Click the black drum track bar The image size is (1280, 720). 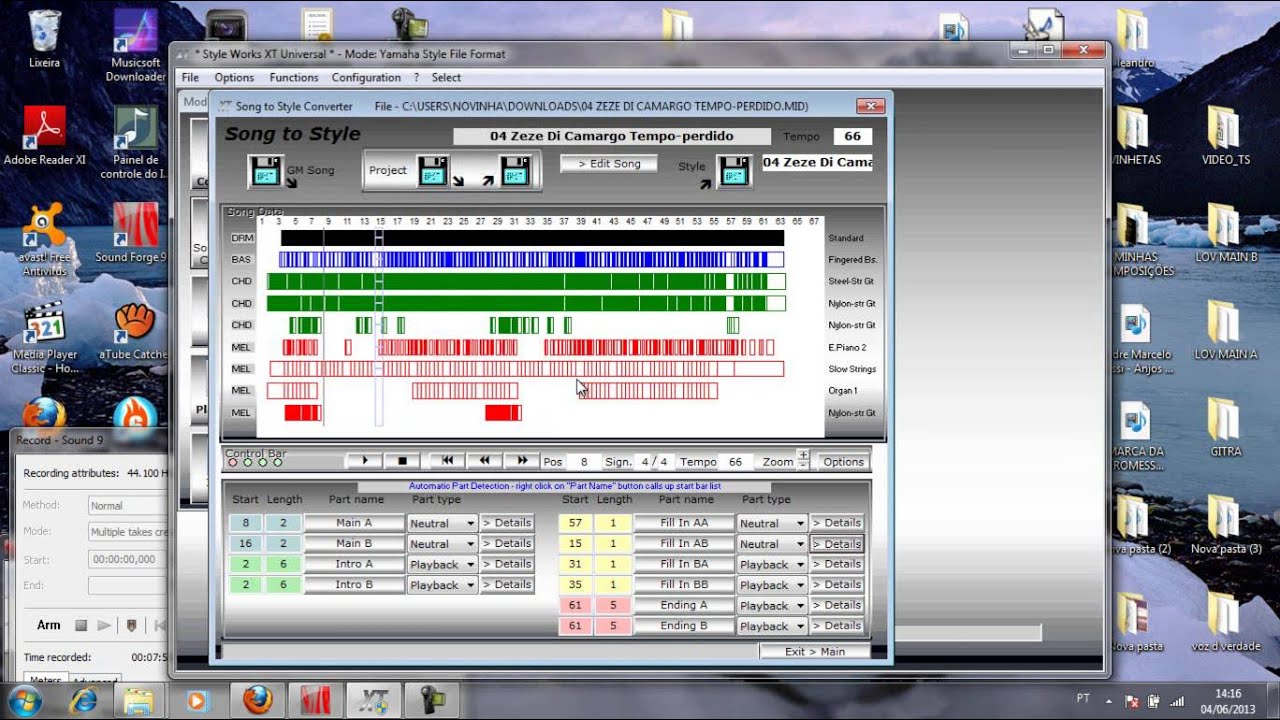[x=532, y=238]
